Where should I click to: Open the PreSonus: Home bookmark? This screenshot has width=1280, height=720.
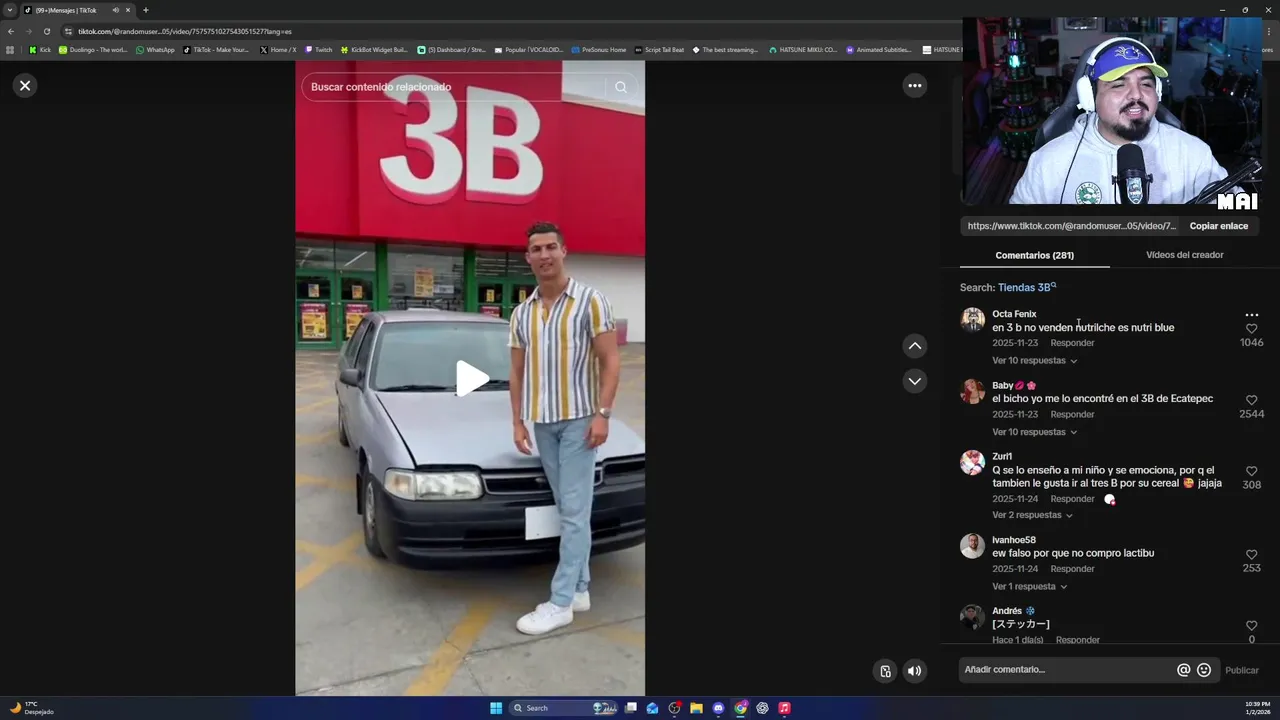point(598,49)
